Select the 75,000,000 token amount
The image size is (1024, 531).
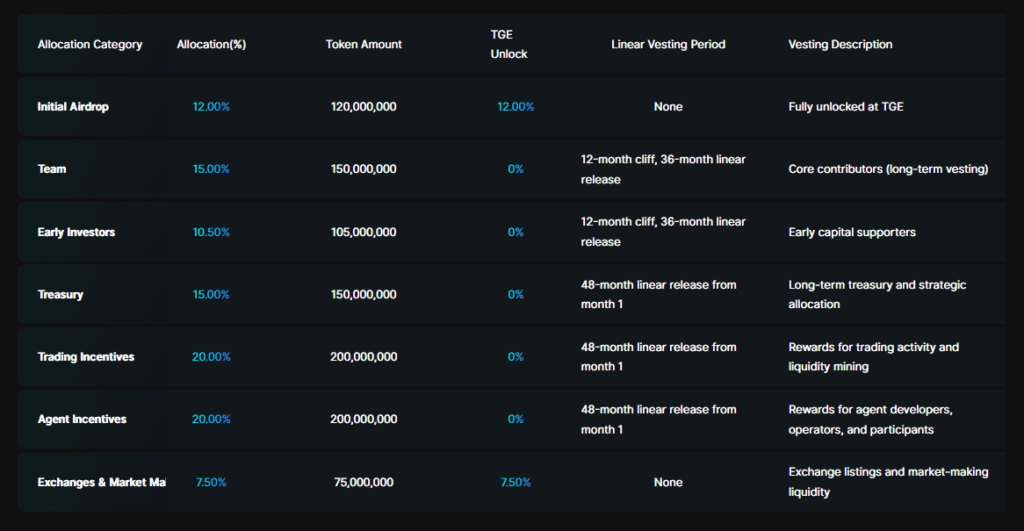tap(364, 482)
